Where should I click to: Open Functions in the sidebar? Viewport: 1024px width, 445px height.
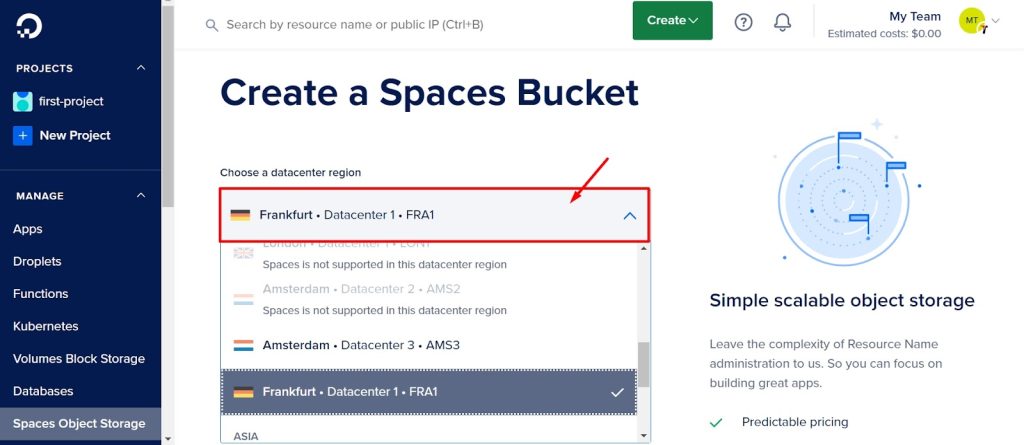(40, 293)
